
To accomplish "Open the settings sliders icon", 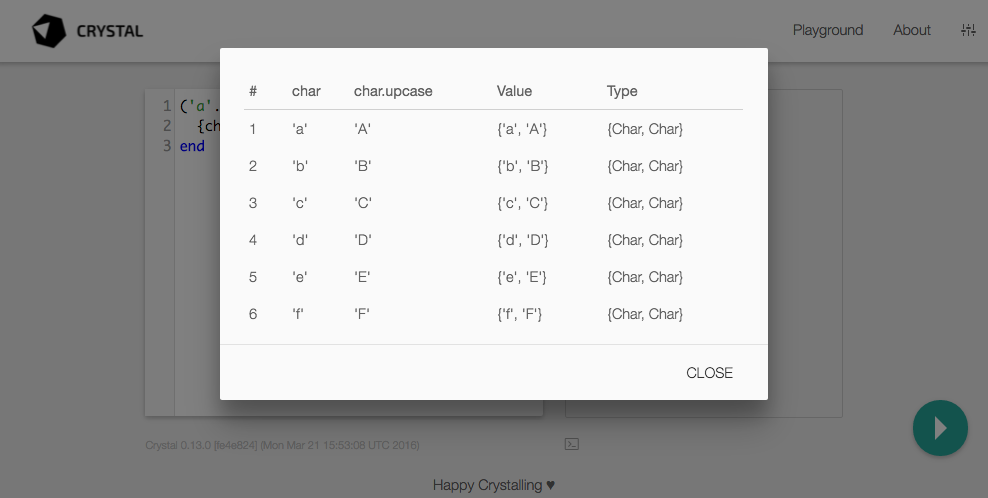I will [x=967, y=30].
